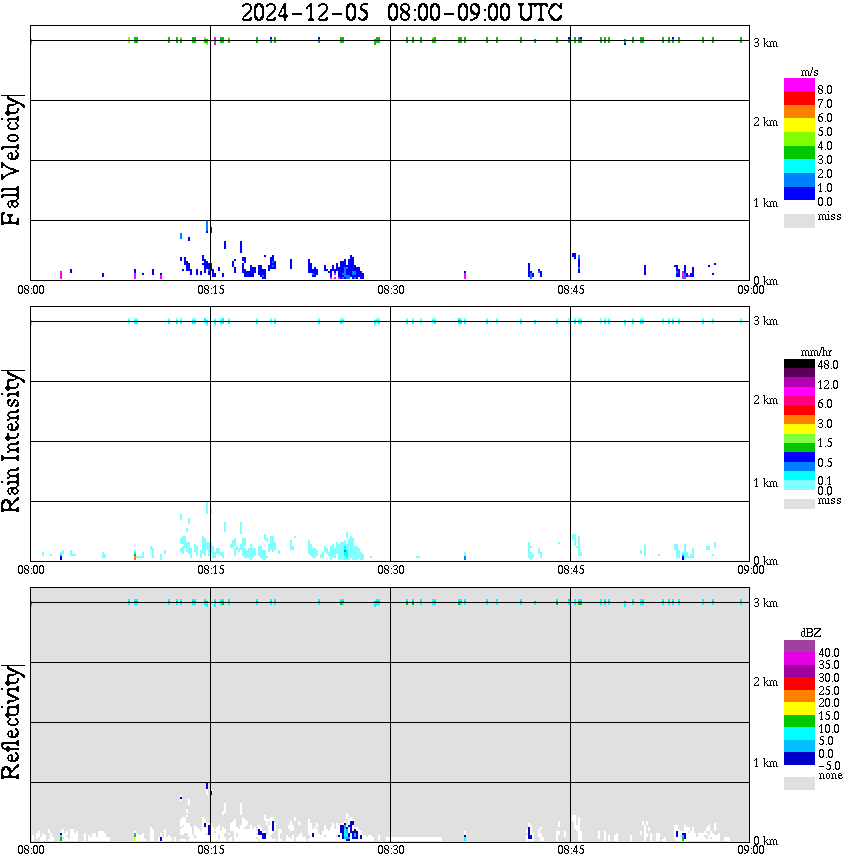Image resolution: width=850 pixels, height=868 pixels.
Task: Pick the hot pink swatch in mm/hr legend
Action: 799,400
